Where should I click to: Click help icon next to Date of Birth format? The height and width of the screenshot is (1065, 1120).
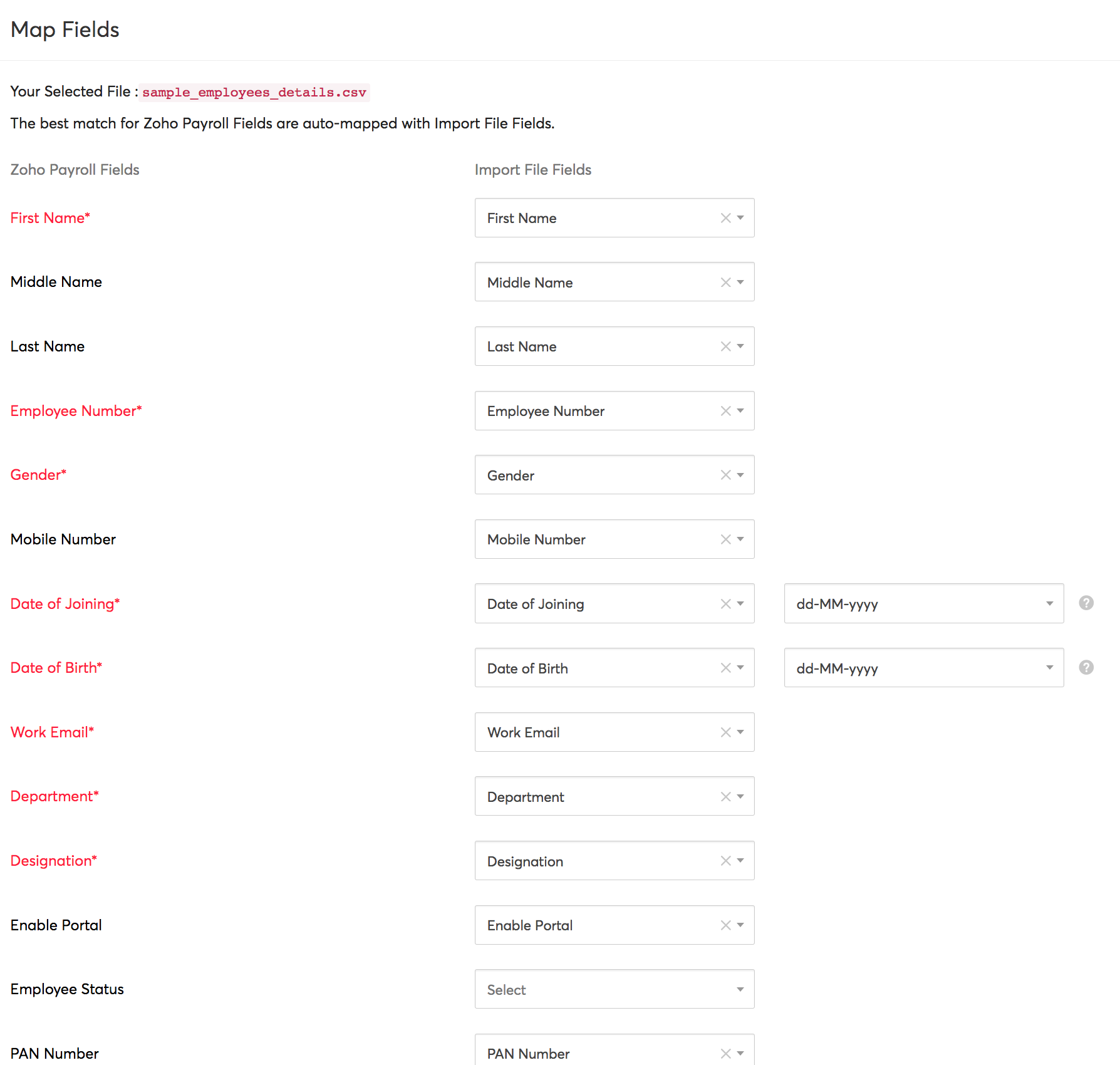pos(1086,668)
